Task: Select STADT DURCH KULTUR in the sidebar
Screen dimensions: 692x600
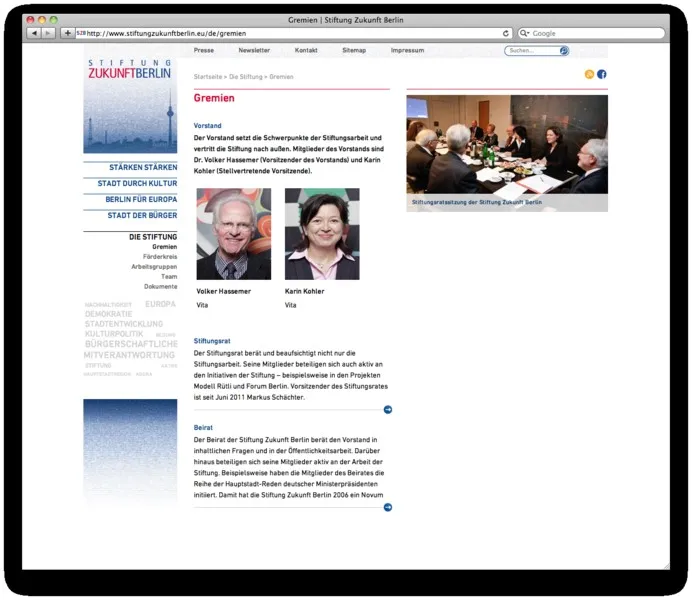Action: click(137, 183)
